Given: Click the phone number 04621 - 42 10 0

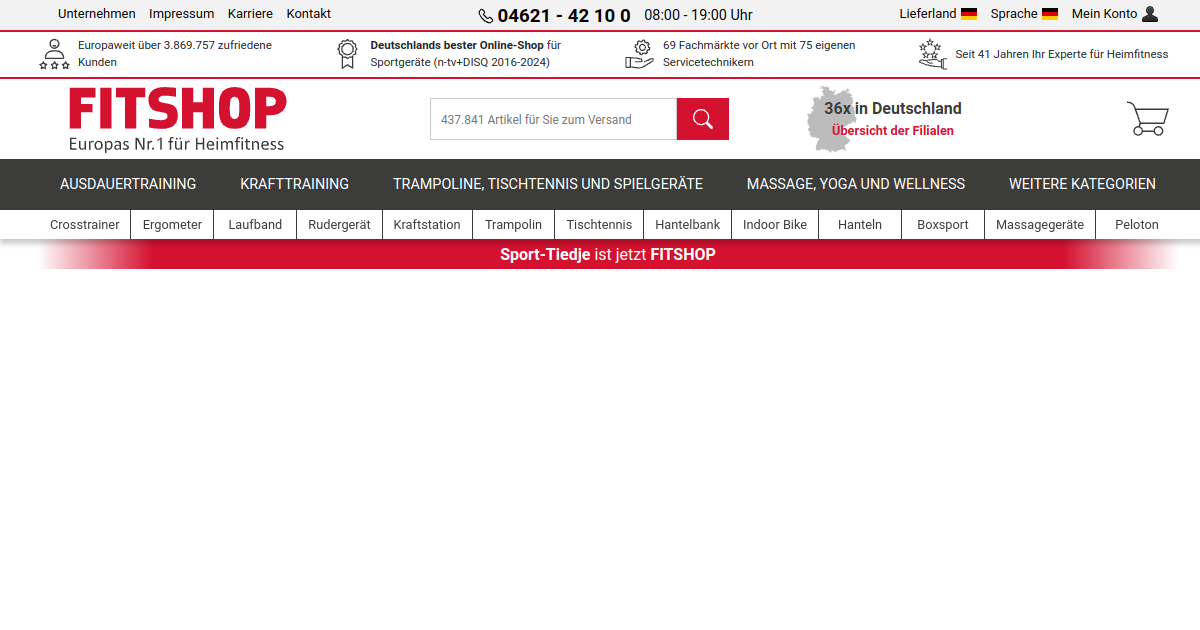Looking at the screenshot, I should click(x=564, y=15).
